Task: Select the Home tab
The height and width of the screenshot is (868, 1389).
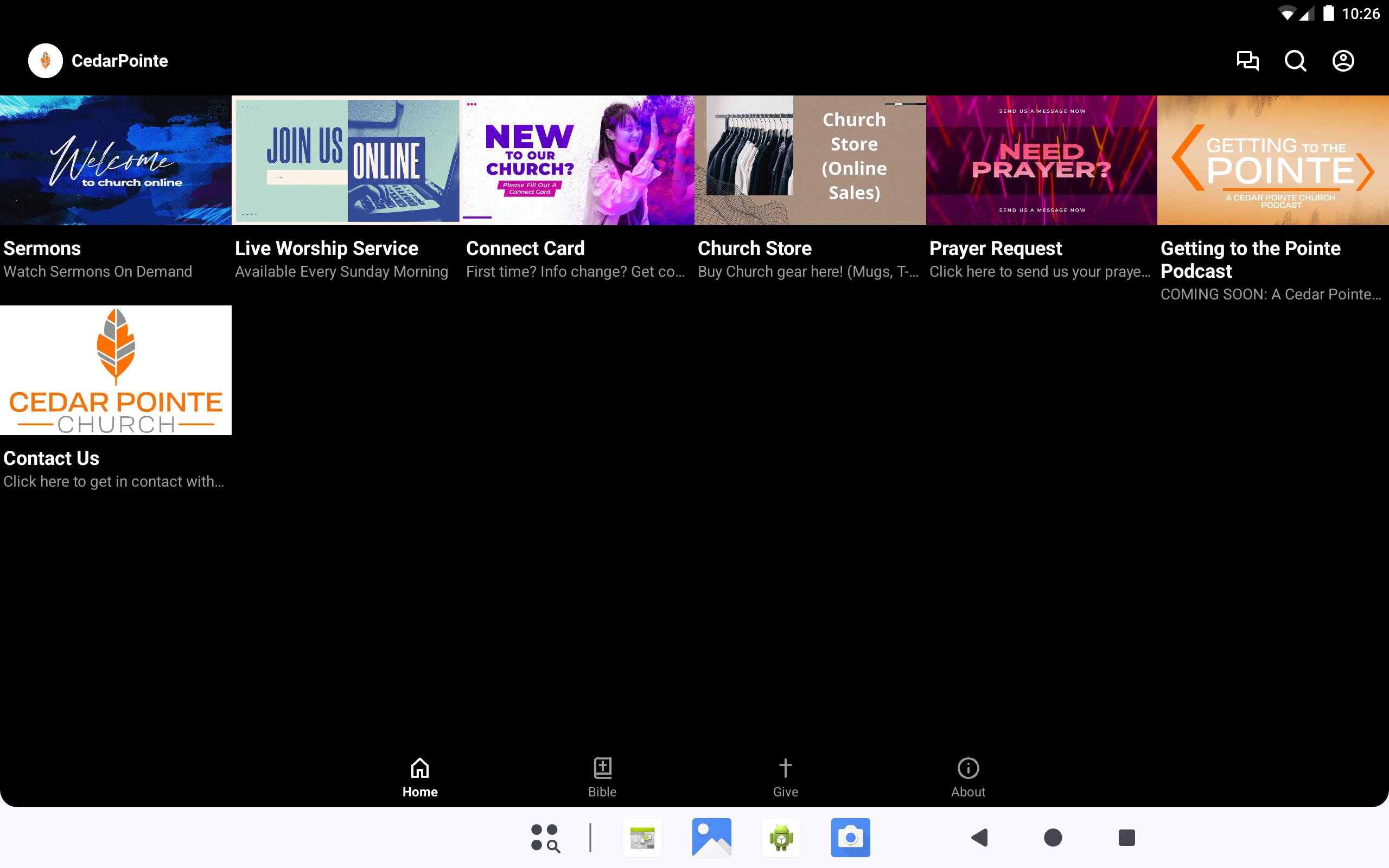Action: 419,777
